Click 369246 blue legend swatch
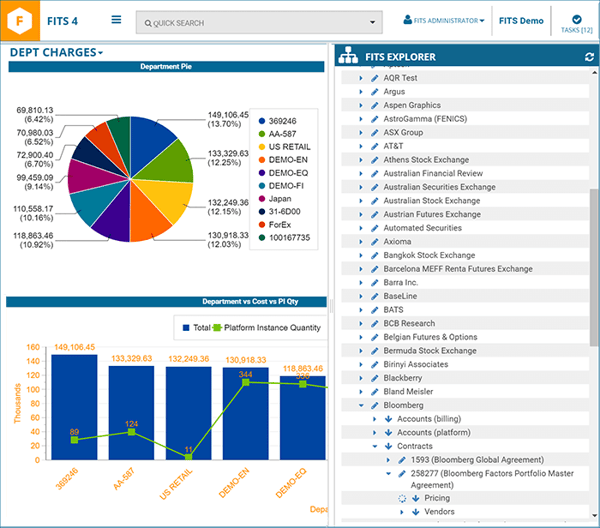 [262, 121]
